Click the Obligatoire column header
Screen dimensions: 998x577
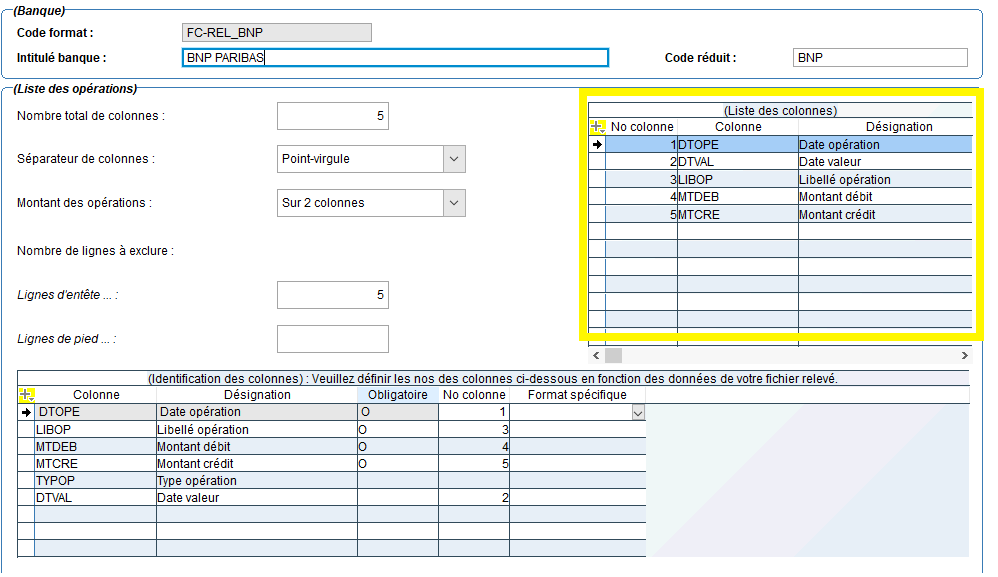pyautogui.click(x=398, y=395)
